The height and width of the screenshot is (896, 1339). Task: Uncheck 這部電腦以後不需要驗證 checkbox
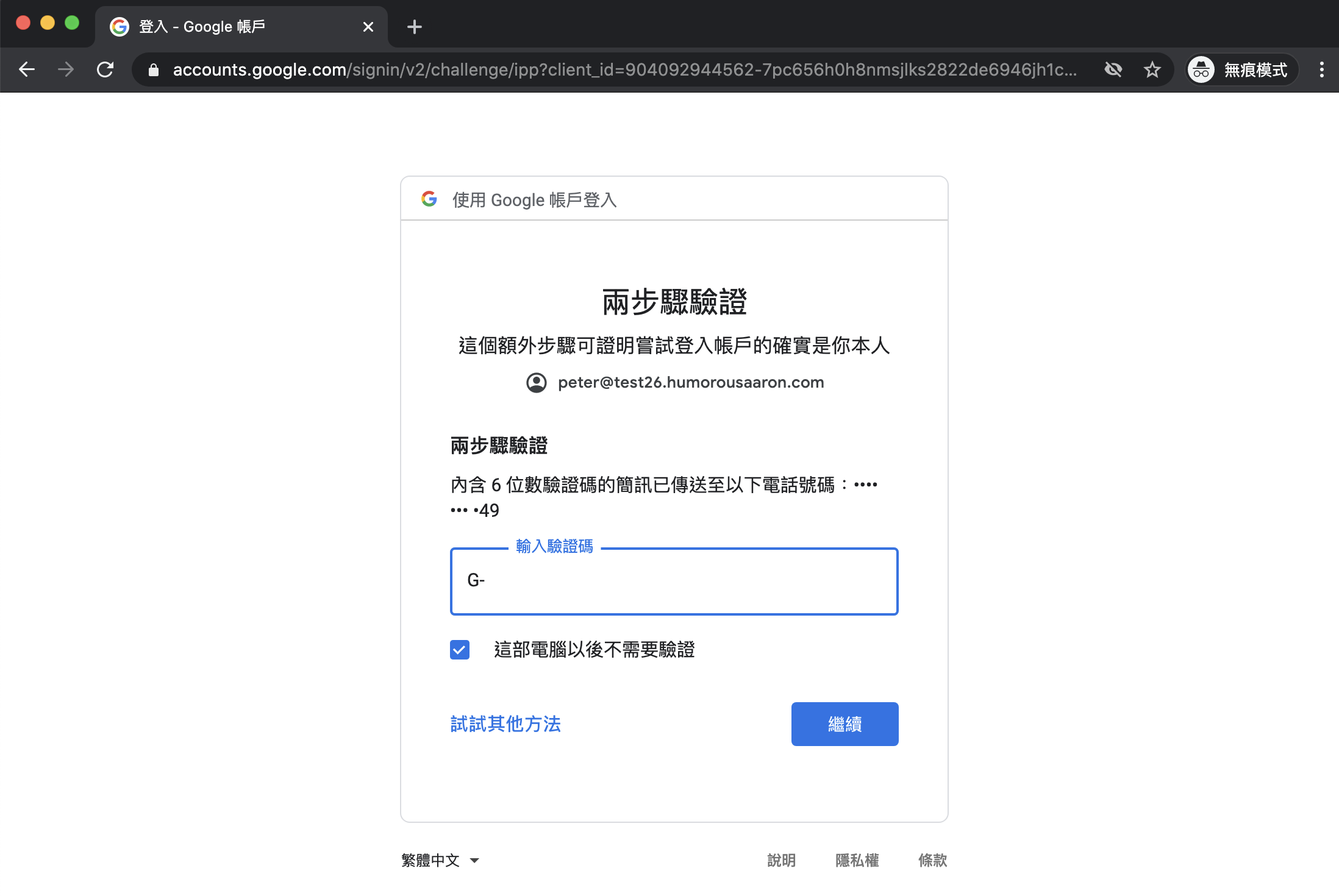(x=460, y=650)
